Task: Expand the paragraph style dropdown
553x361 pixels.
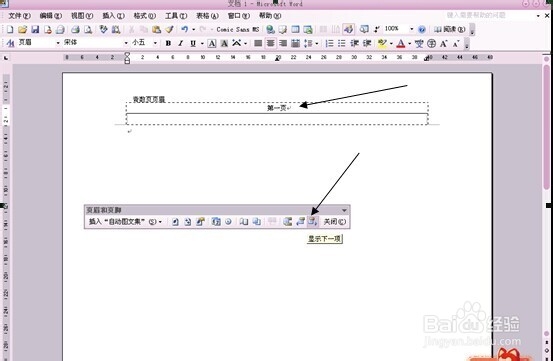Action: pyautogui.click(x=58, y=43)
